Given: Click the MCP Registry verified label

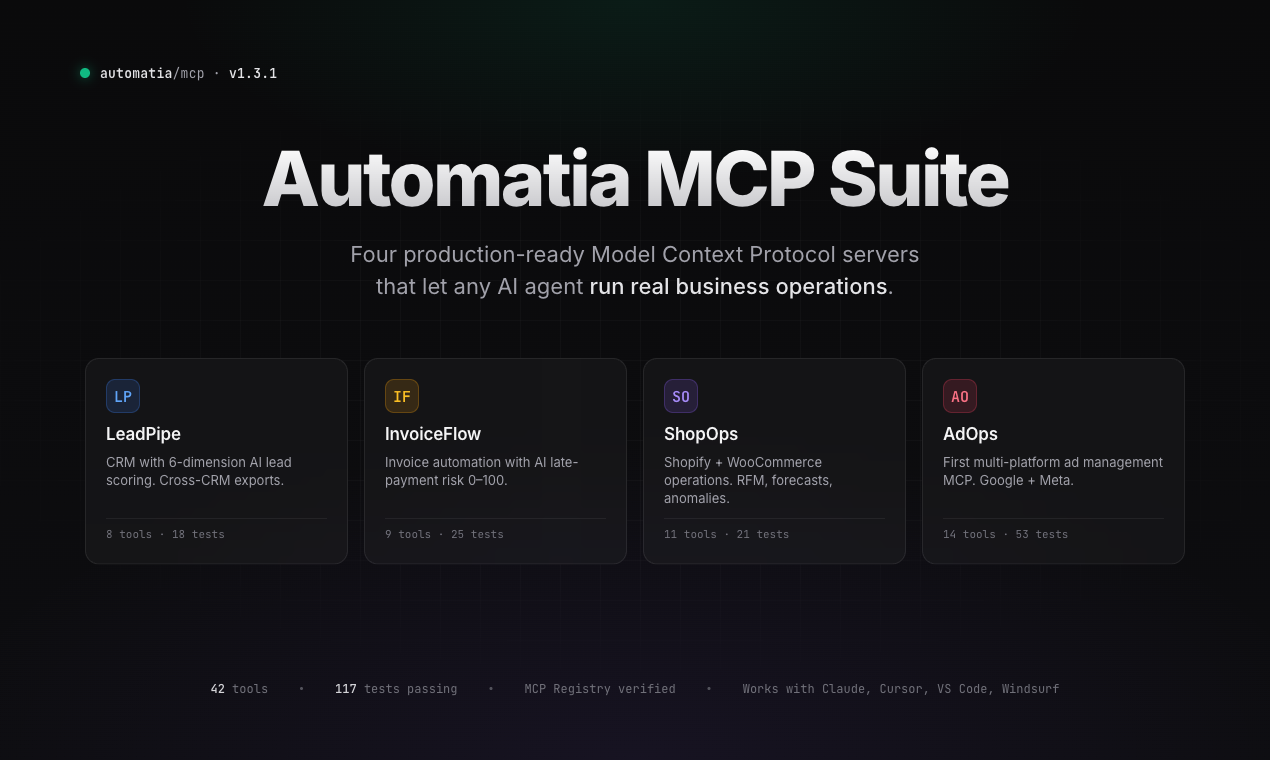Looking at the screenshot, I should 600,688.
